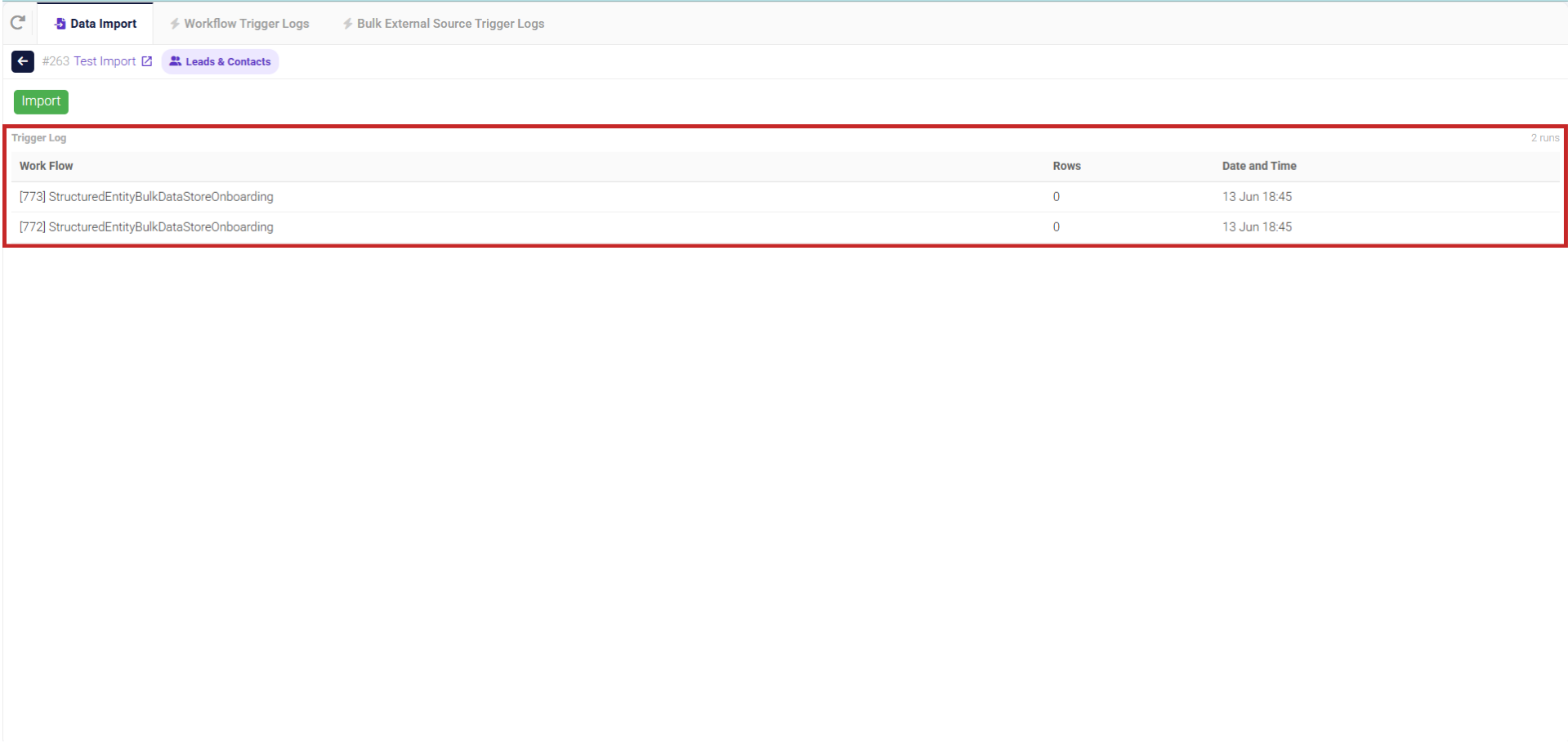Click the date cell in row [772]
This screenshot has width=1568, height=743.
point(1257,227)
